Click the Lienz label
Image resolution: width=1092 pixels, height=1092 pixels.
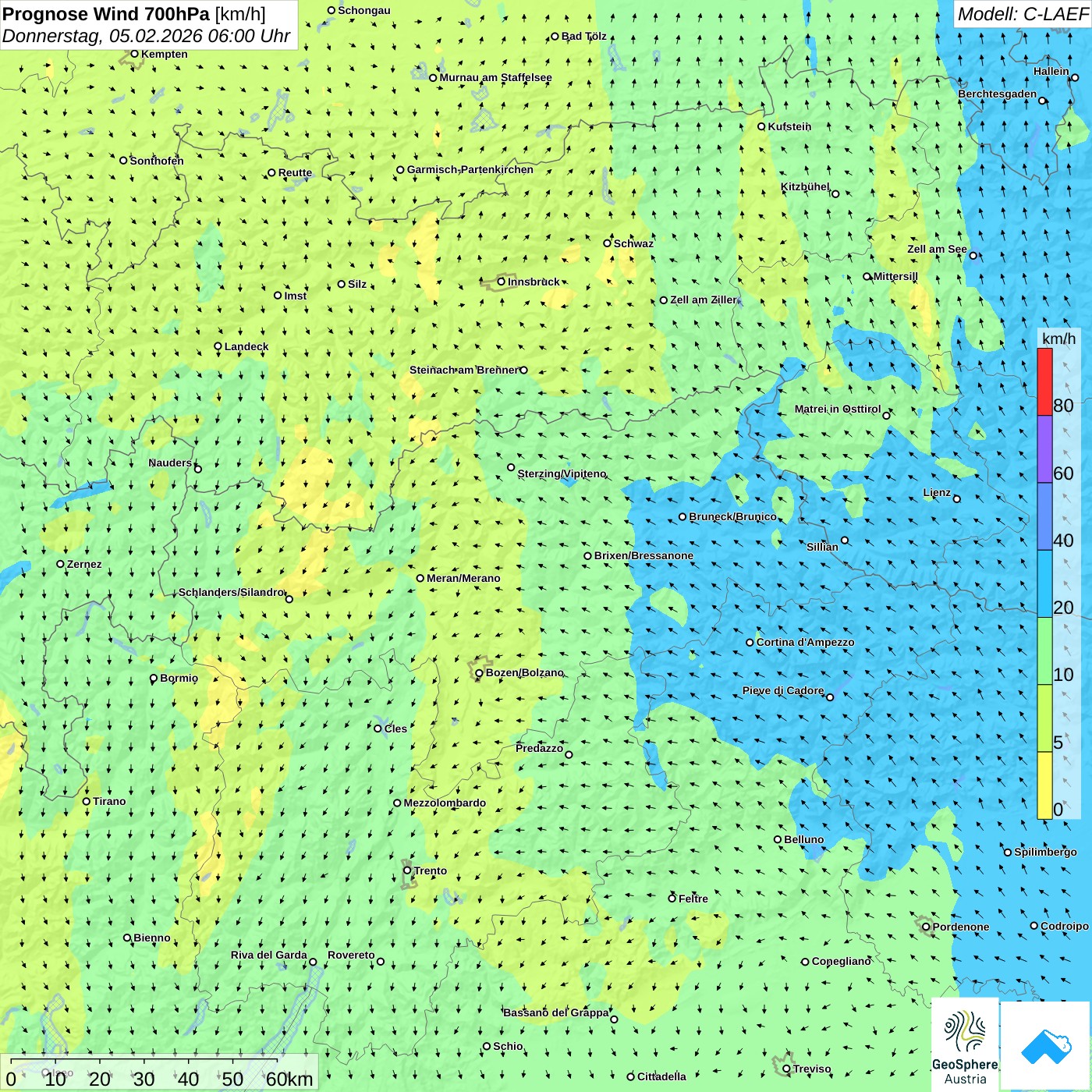click(937, 492)
